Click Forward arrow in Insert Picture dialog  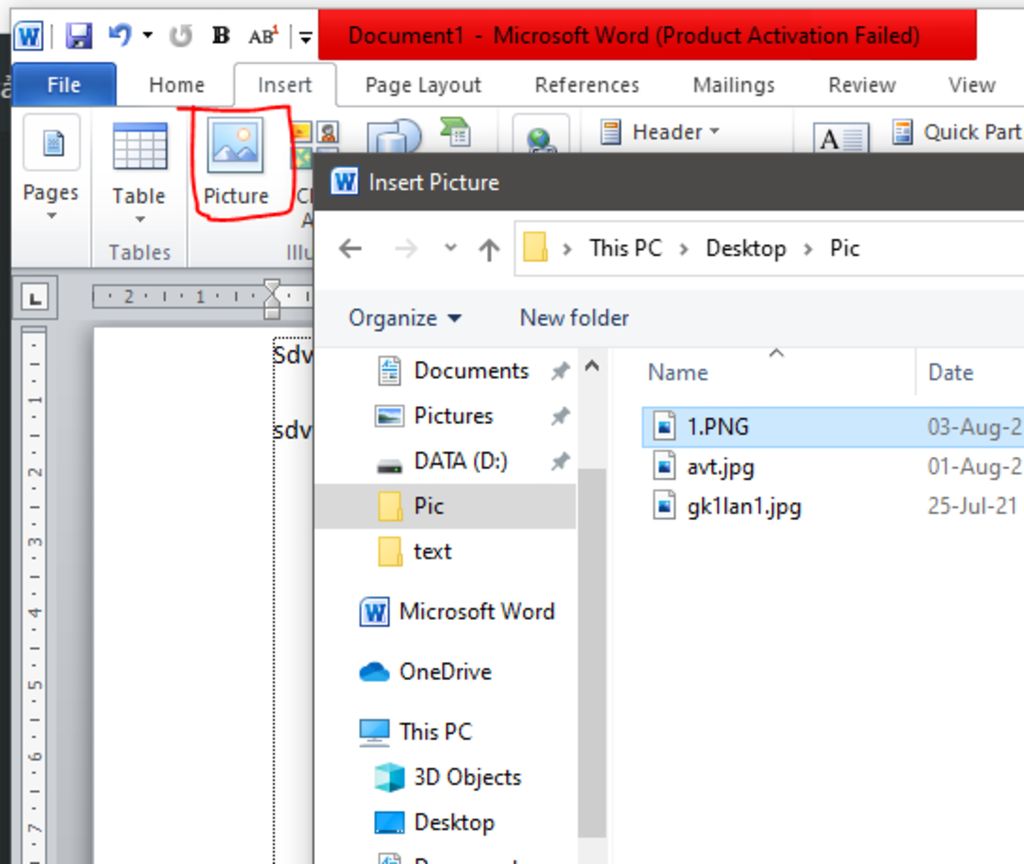click(x=406, y=248)
